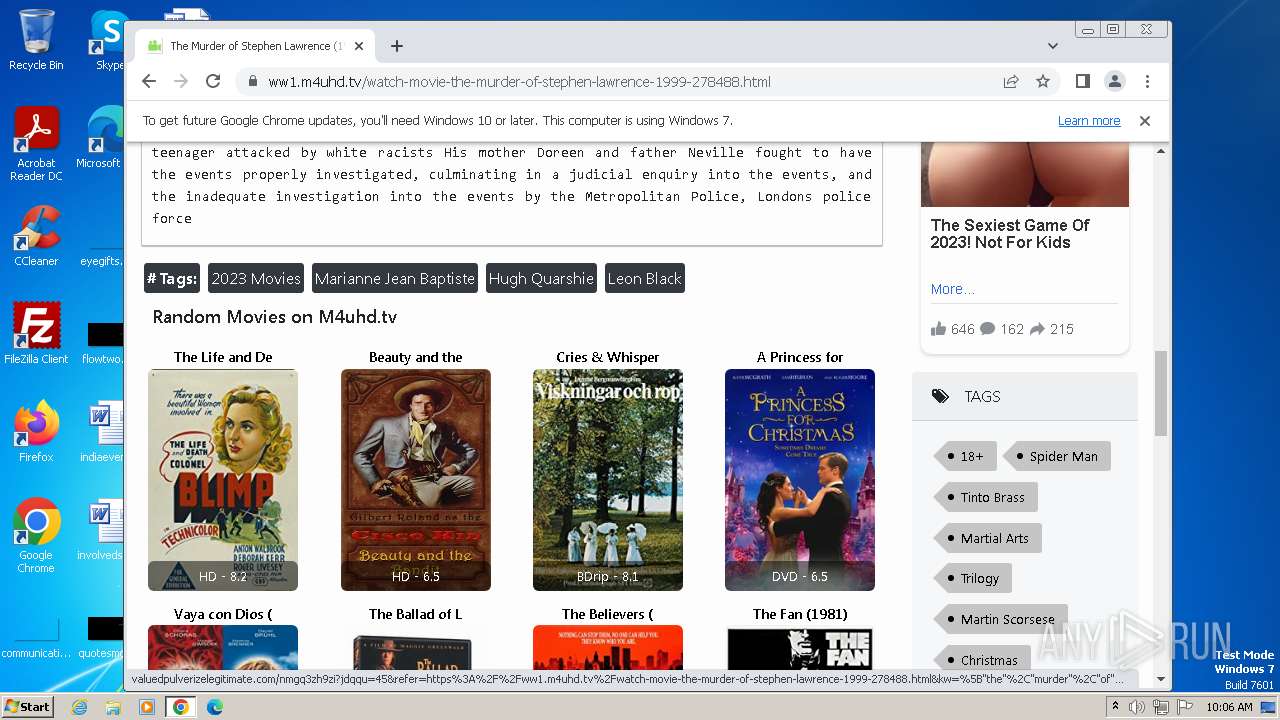Open The Ballad of L movie title
The height and width of the screenshot is (720, 1280).
pos(416,614)
